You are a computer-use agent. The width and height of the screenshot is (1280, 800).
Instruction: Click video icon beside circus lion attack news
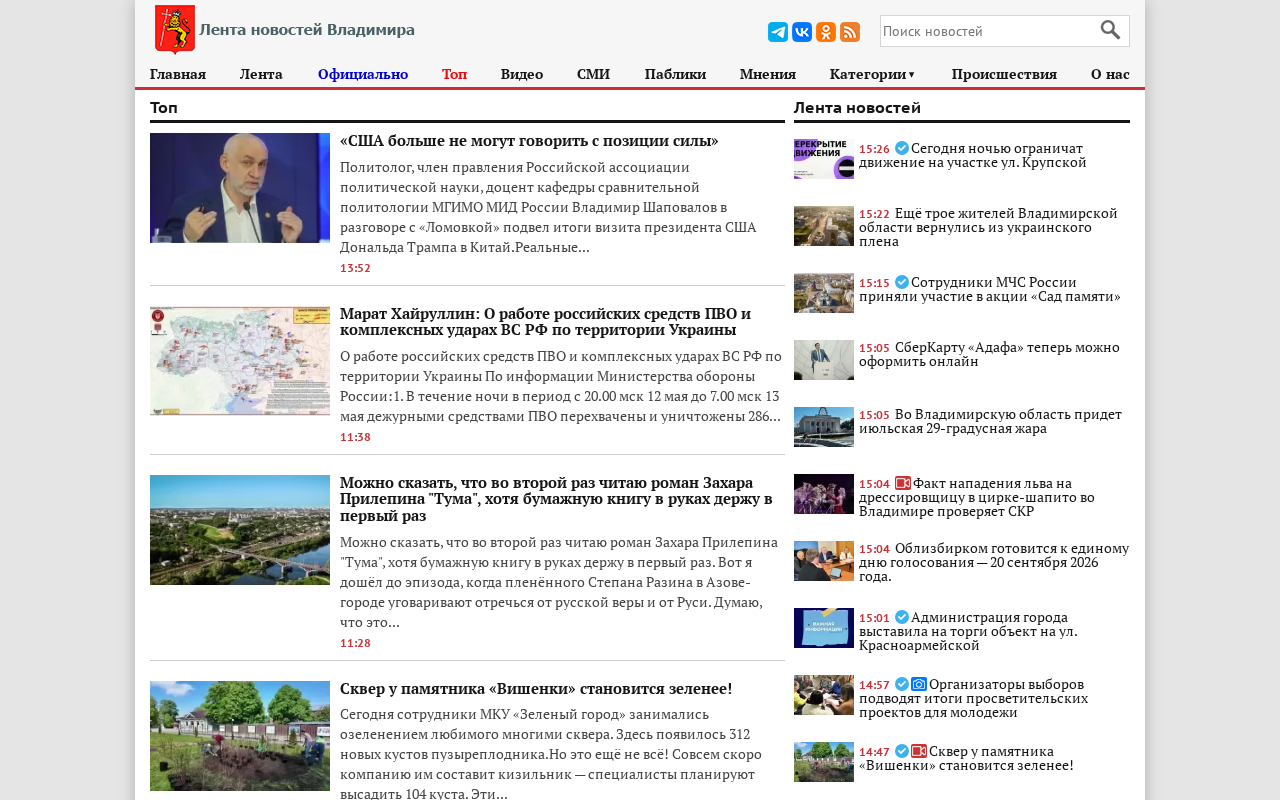pos(903,483)
